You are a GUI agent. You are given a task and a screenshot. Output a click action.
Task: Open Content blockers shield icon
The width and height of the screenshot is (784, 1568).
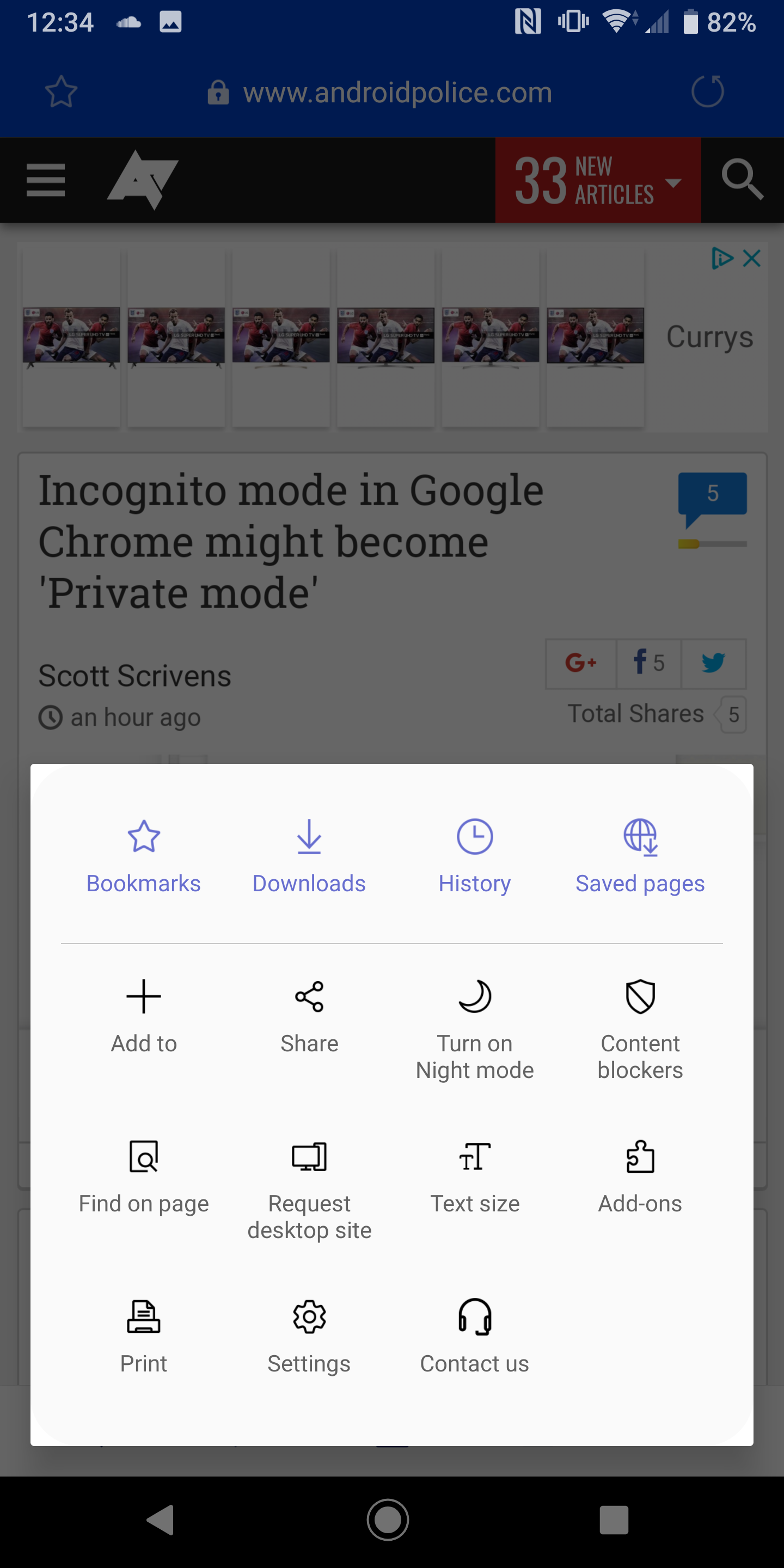click(640, 997)
